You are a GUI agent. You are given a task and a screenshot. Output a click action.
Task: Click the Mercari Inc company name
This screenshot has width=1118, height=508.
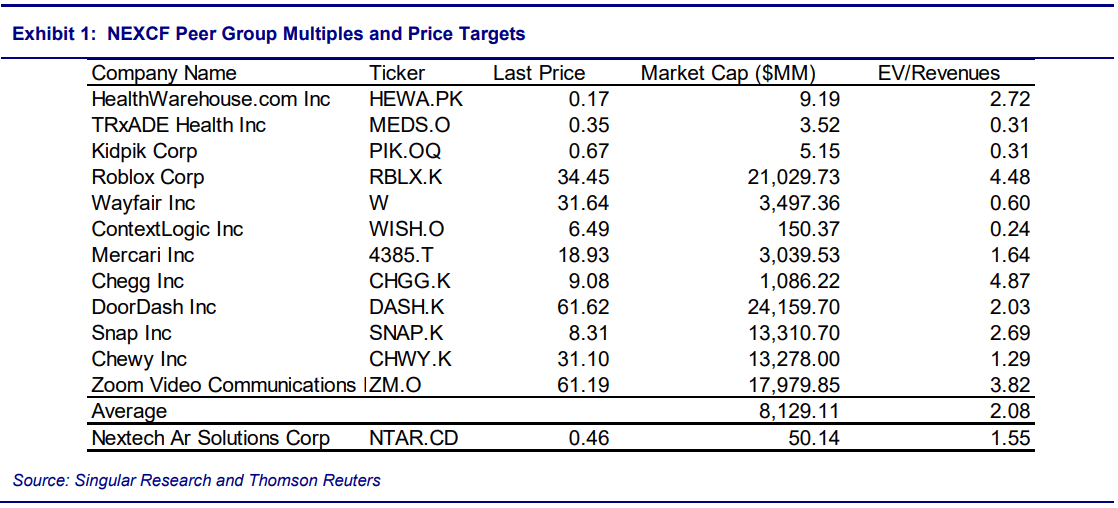coord(143,255)
